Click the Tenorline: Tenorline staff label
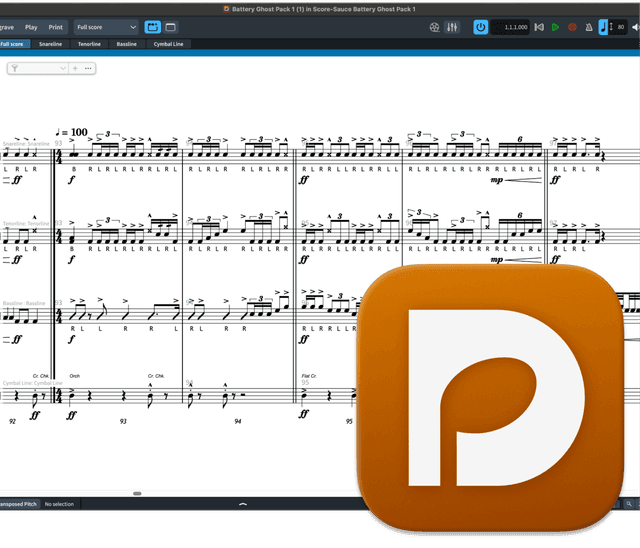640x548 pixels. [26, 224]
